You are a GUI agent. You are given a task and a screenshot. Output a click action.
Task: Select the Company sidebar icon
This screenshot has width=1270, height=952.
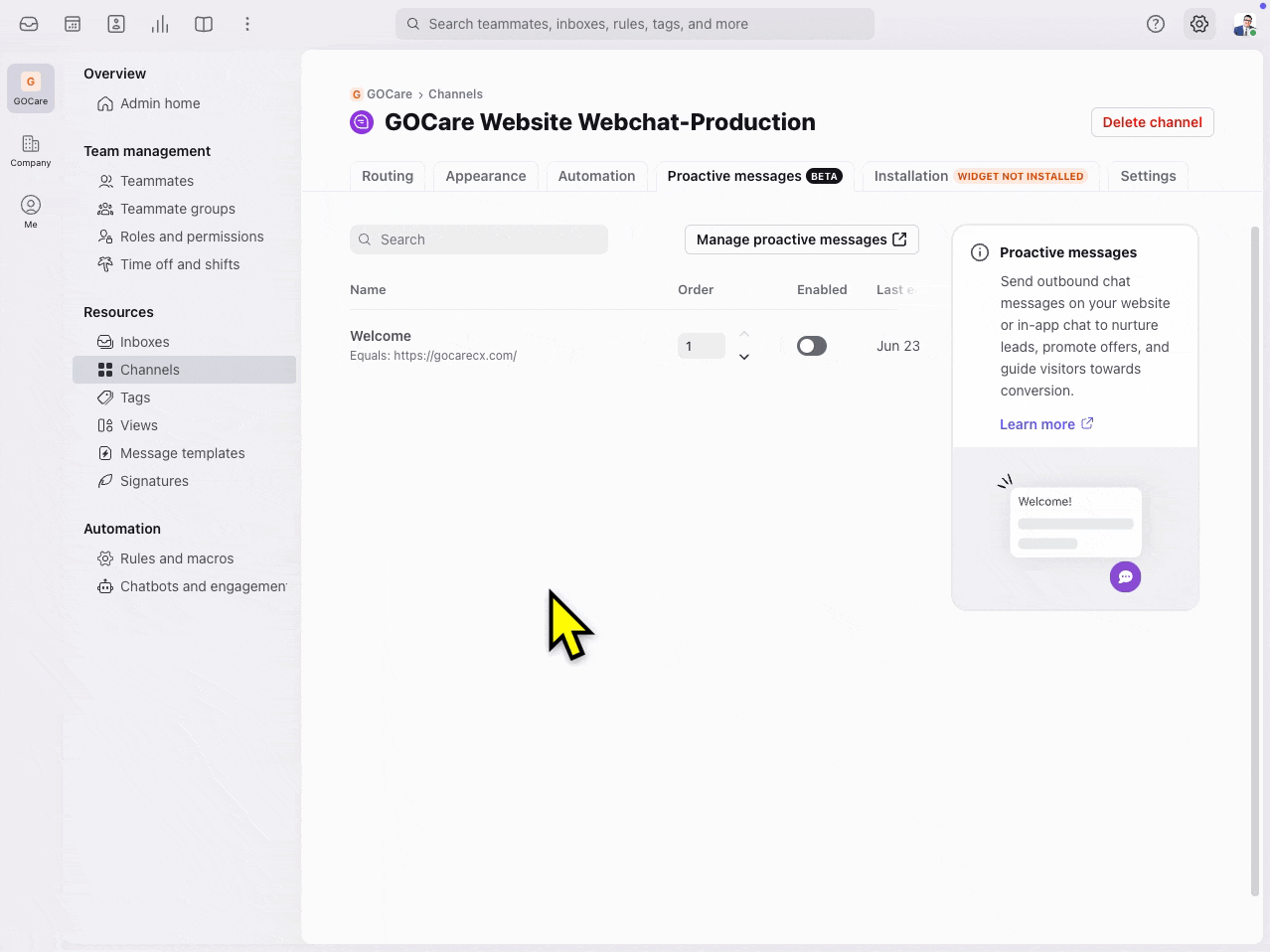(x=31, y=150)
